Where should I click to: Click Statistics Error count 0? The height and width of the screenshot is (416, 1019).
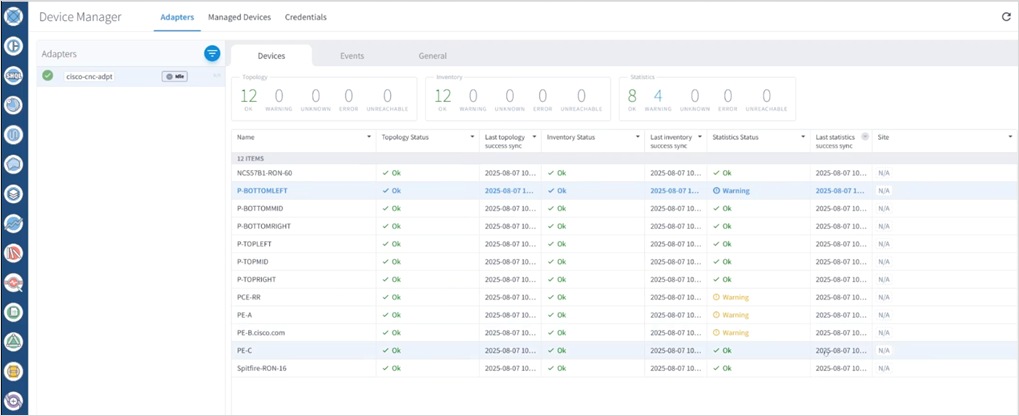click(x=728, y=97)
